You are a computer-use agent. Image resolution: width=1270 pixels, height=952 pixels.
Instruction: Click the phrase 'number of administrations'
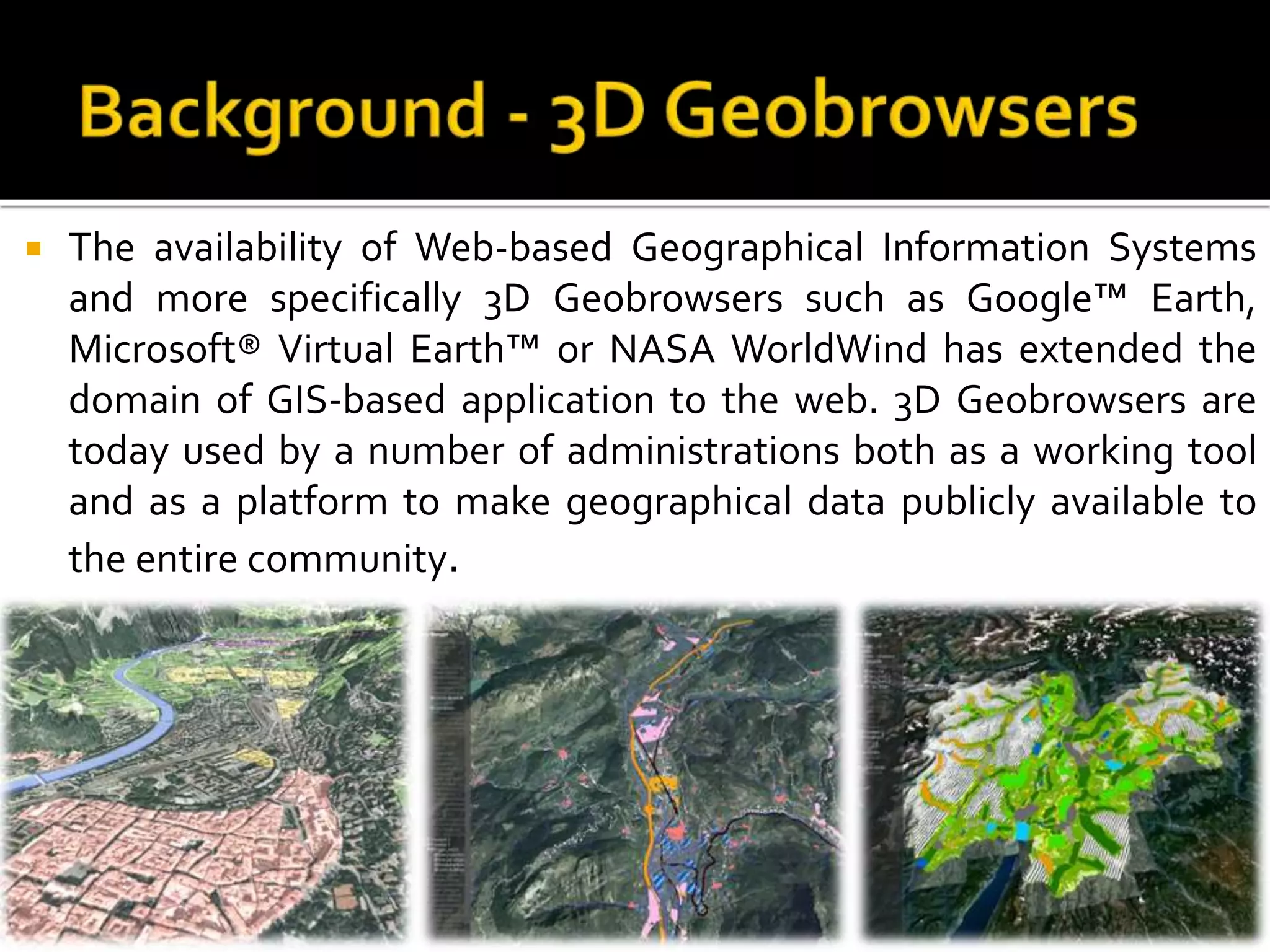(x=604, y=451)
